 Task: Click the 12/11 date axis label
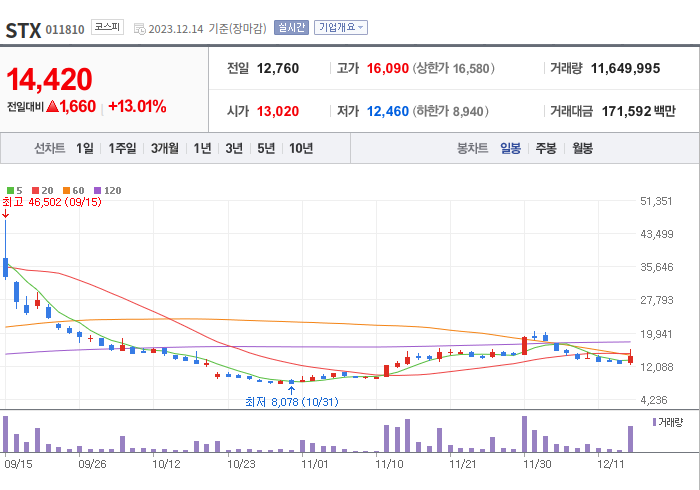pos(611,464)
